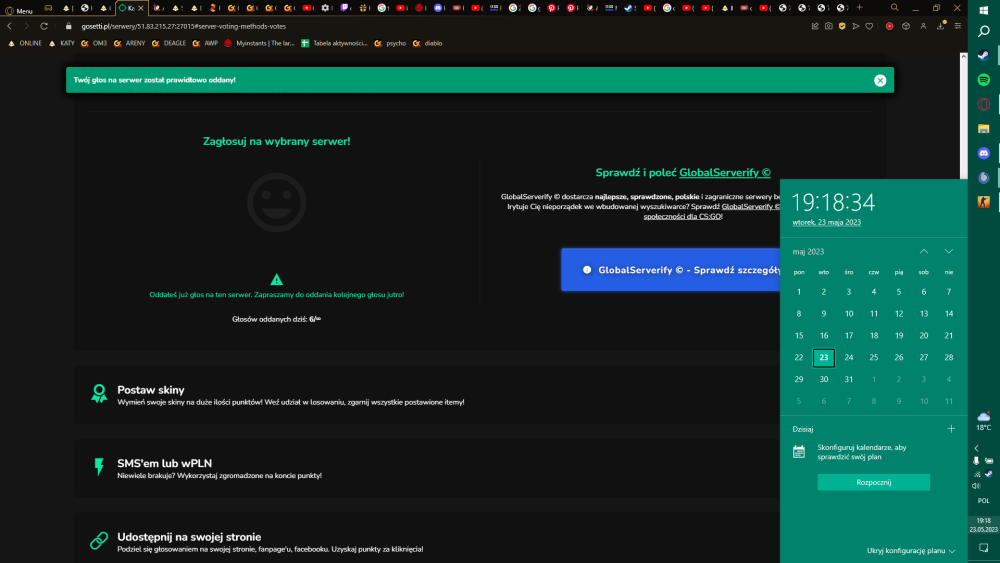Click the edit/share page icon in toolbar
Image resolution: width=1000 pixels, height=563 pixels.
[x=815, y=26]
